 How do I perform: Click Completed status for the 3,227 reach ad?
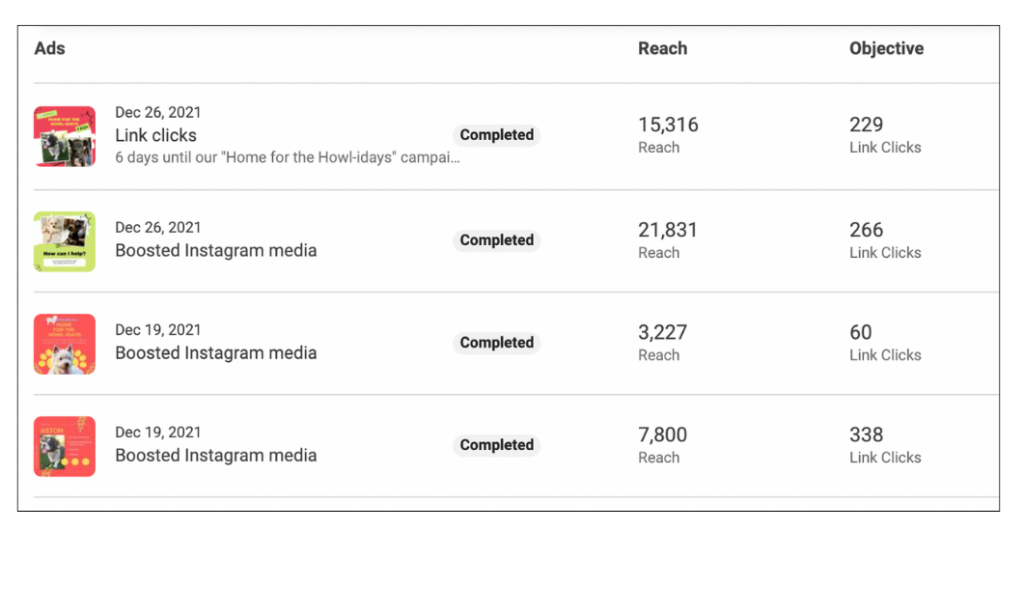point(496,342)
